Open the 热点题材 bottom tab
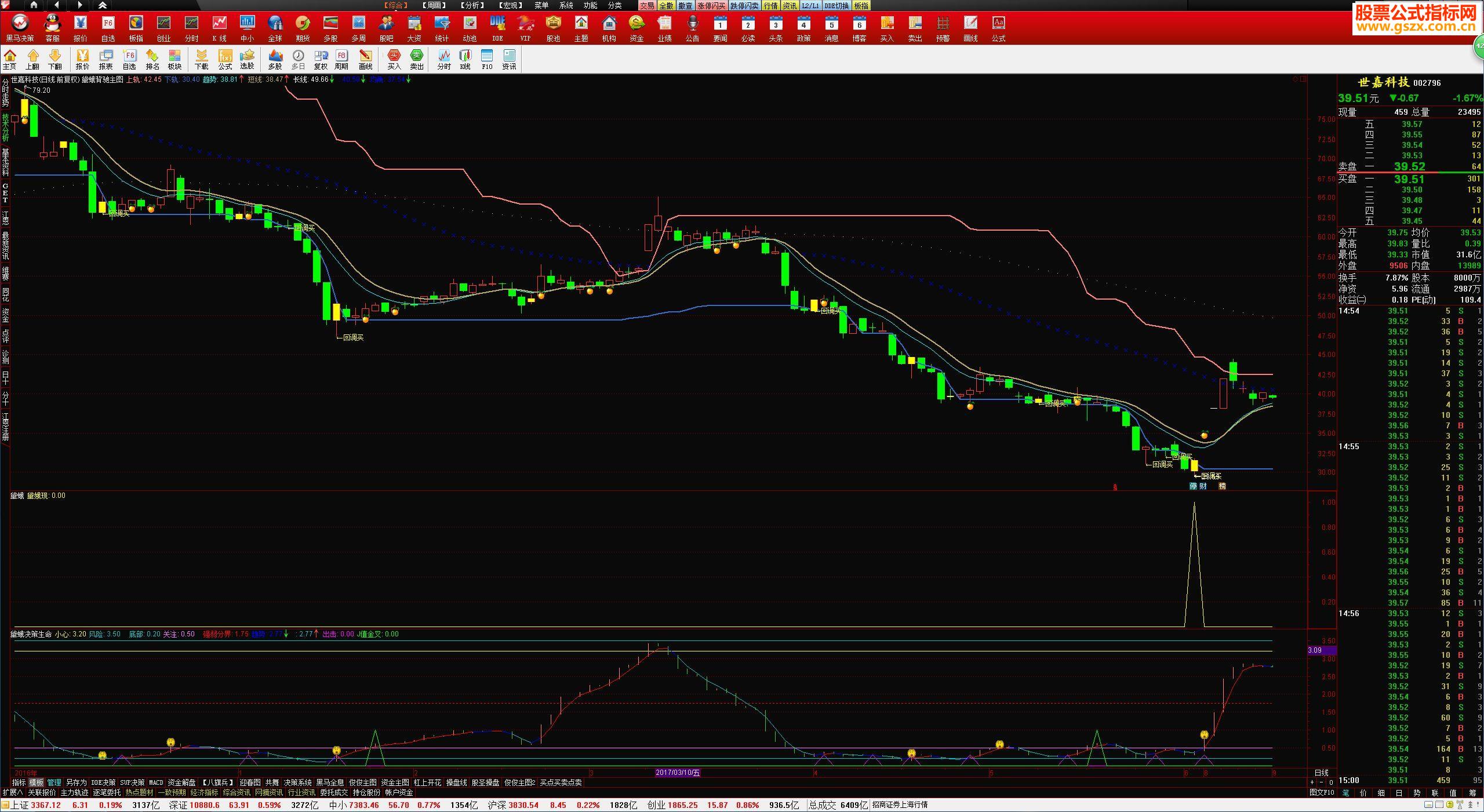Image resolution: width=1484 pixels, height=812 pixels. [139, 792]
